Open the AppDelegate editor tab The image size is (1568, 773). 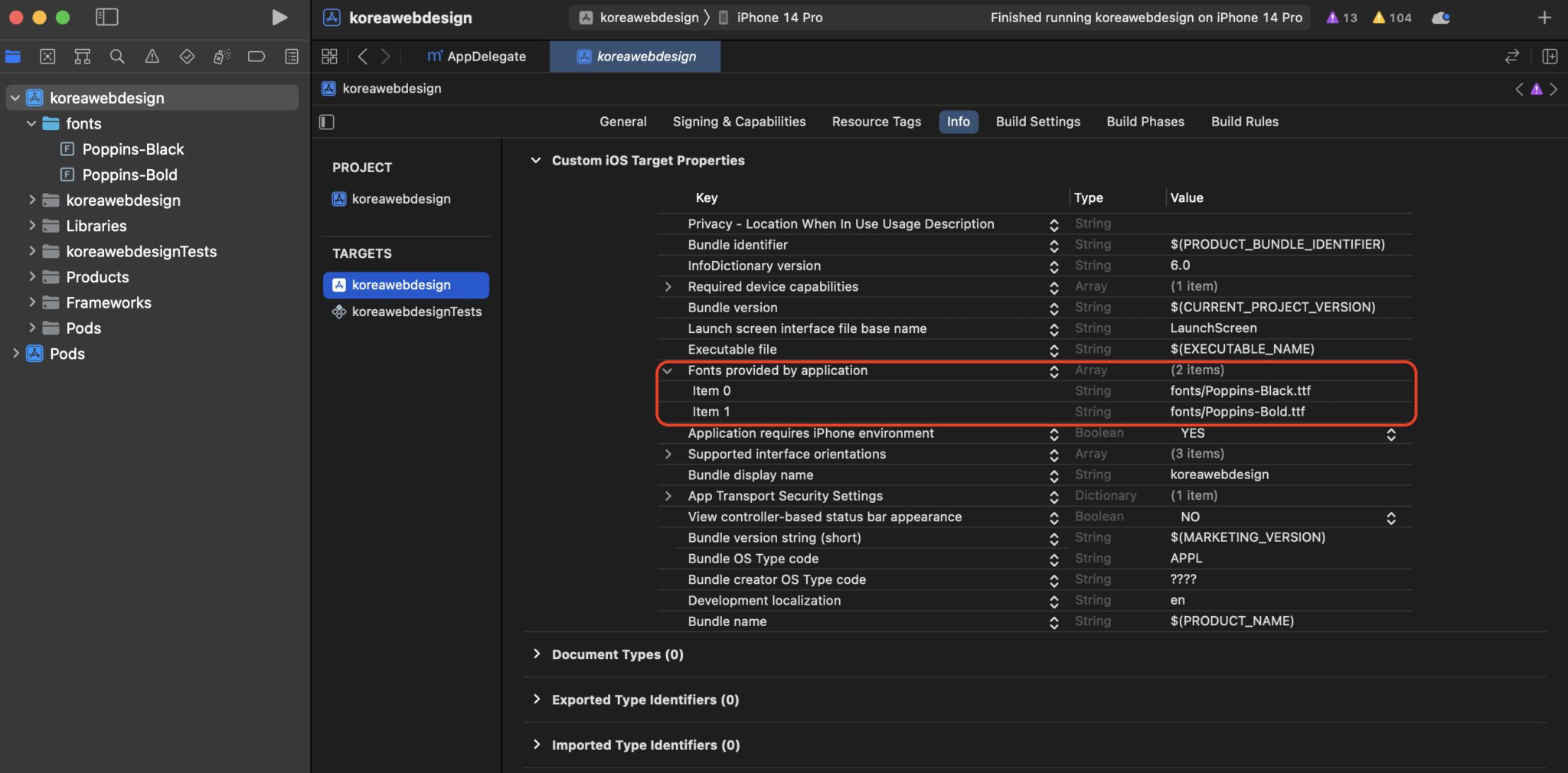[x=477, y=56]
